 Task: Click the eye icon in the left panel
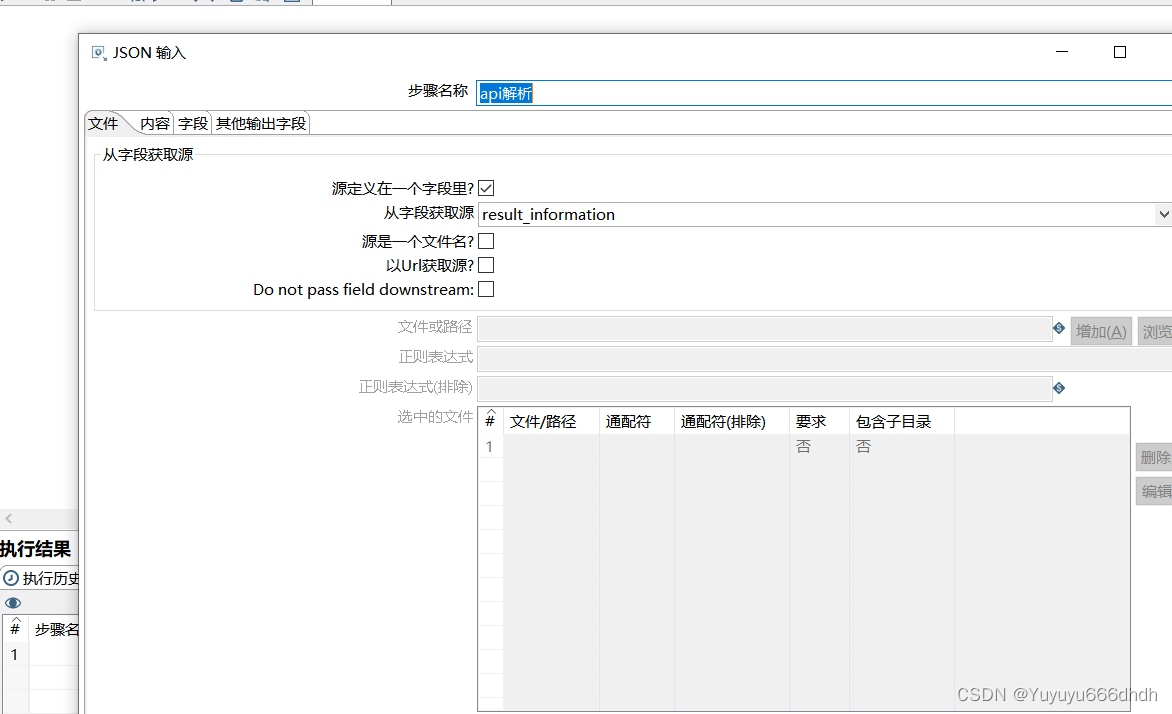tap(12, 602)
